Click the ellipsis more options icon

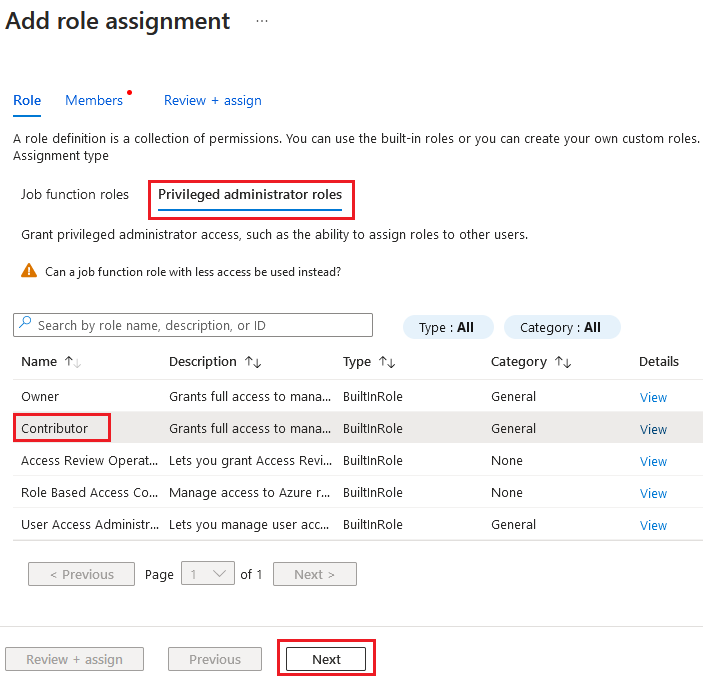(x=262, y=21)
